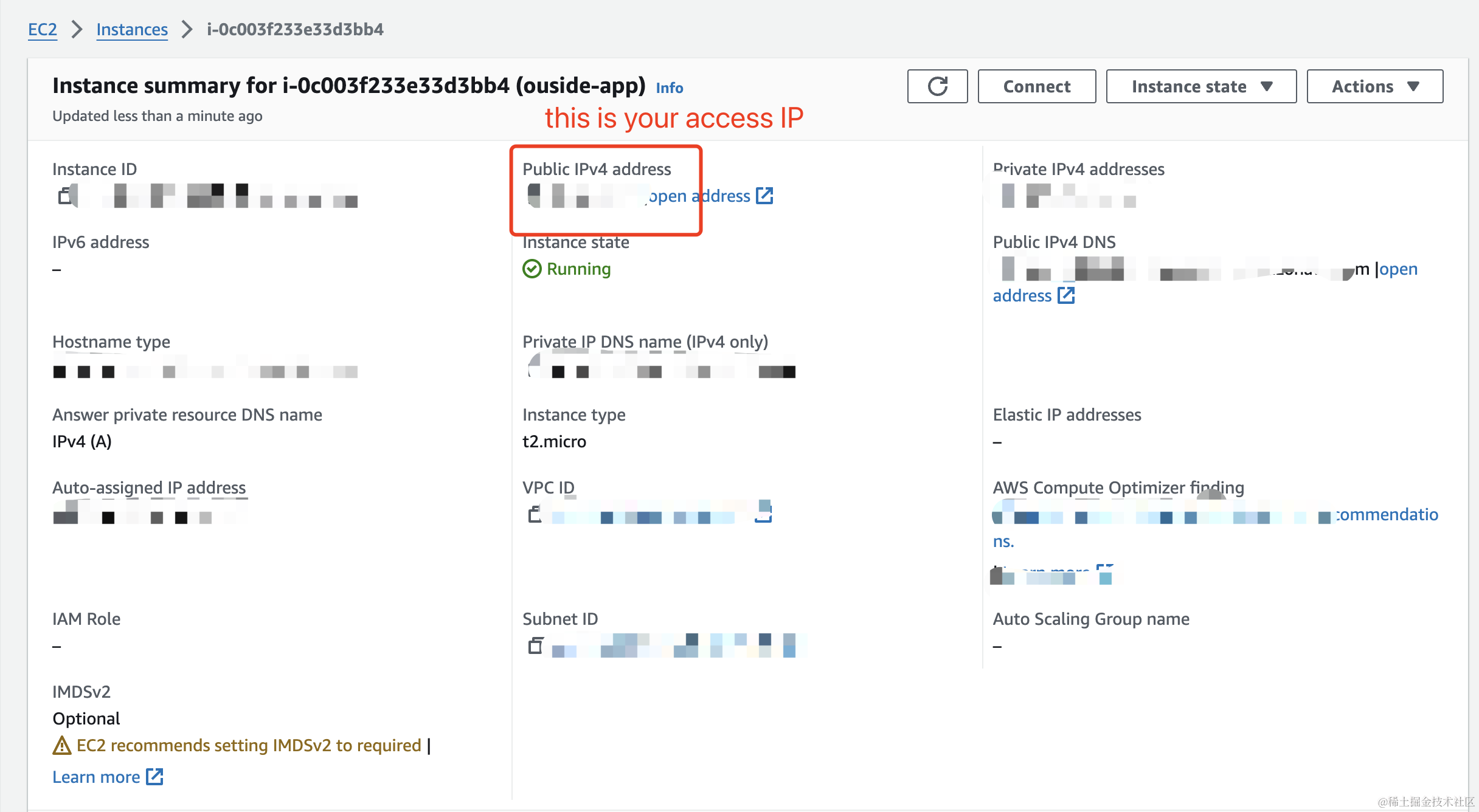Click the IPv4 (A) value
This screenshot has height=812, width=1479.
82,441
